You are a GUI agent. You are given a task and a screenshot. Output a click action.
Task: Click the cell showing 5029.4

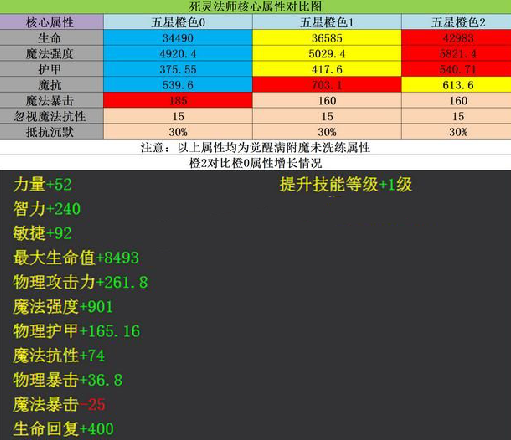327,53
